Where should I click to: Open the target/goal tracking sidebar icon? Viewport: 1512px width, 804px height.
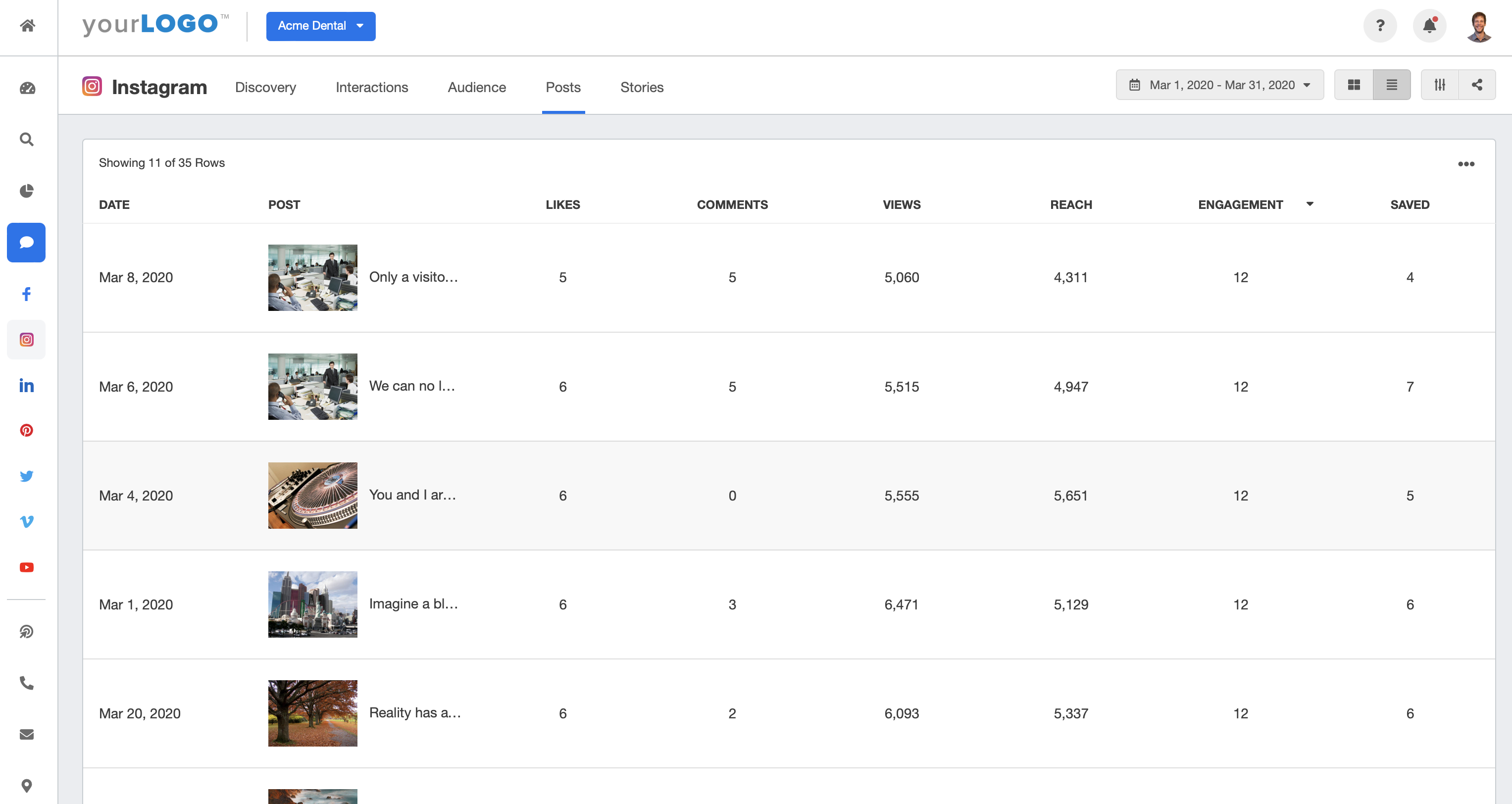pos(26,631)
